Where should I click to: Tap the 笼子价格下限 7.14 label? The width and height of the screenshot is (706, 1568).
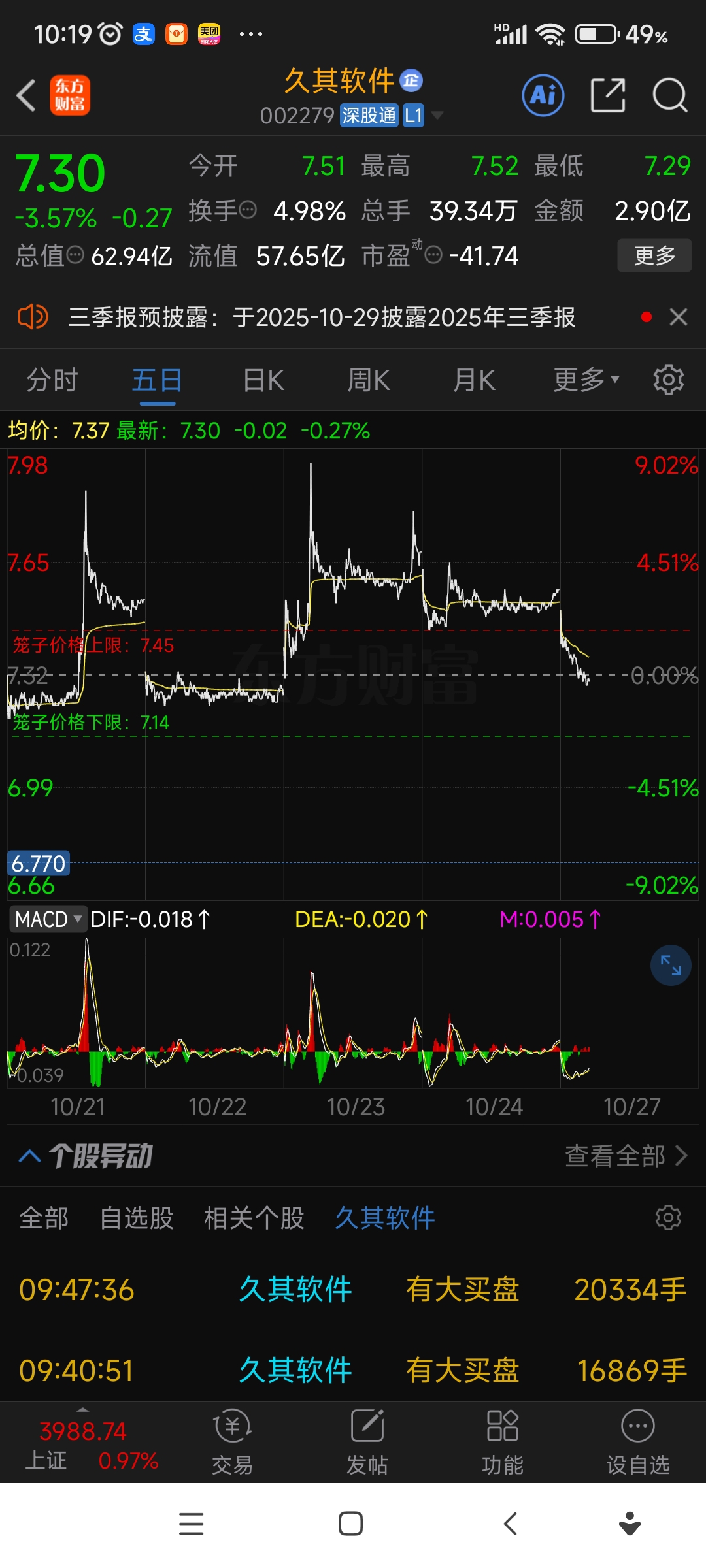pyautogui.click(x=91, y=723)
